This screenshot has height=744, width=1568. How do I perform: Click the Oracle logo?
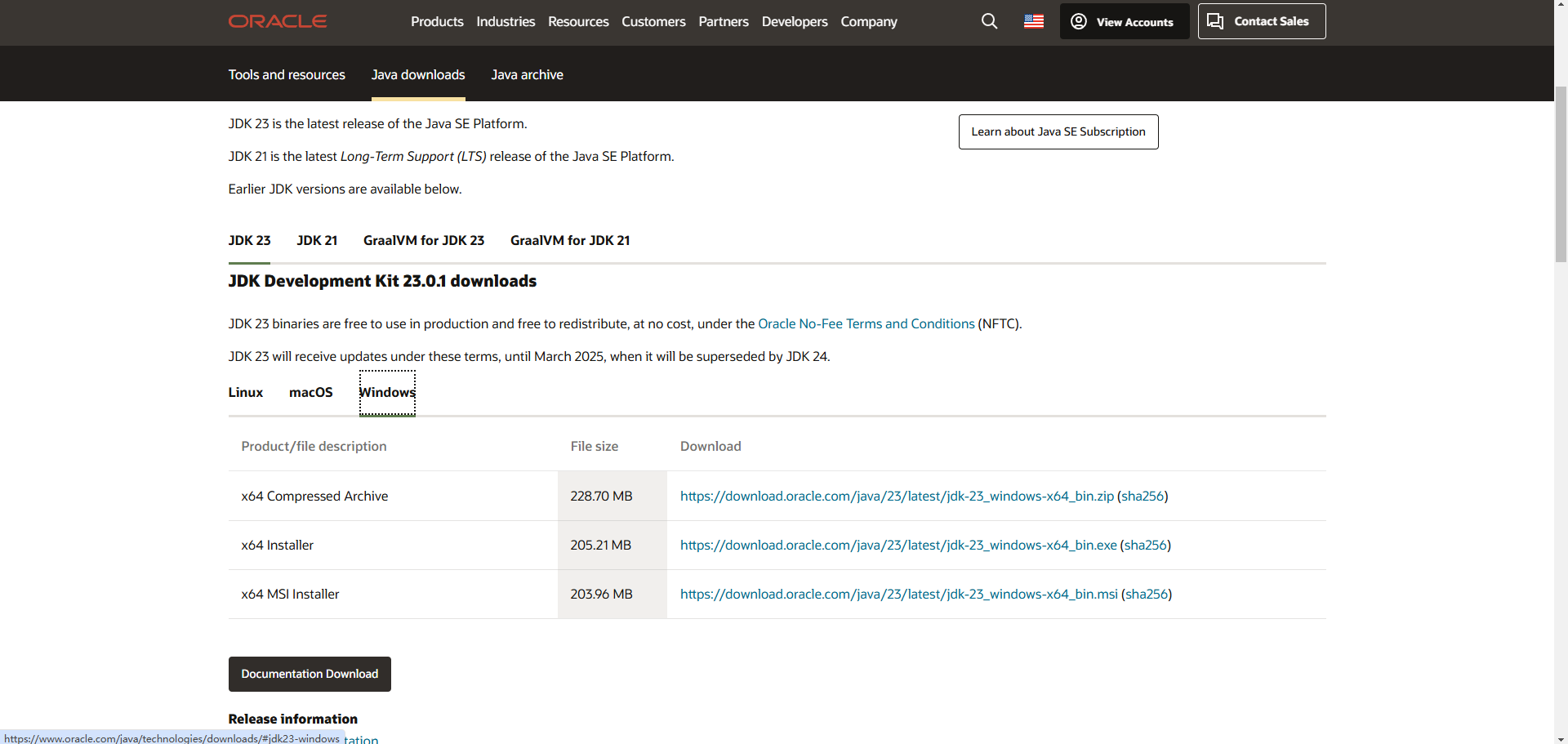coord(277,21)
